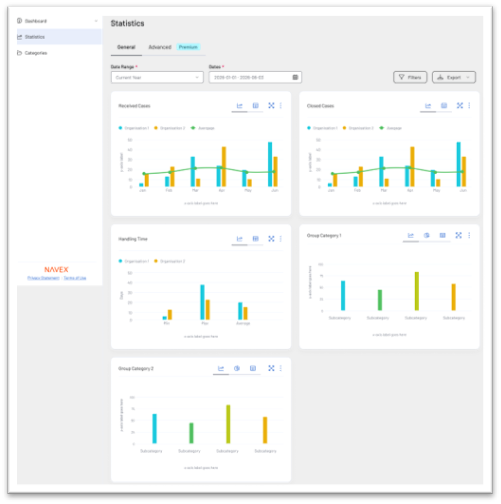Expand Received Cases card to fullscreen
This screenshot has width=501, height=504.
271,106
